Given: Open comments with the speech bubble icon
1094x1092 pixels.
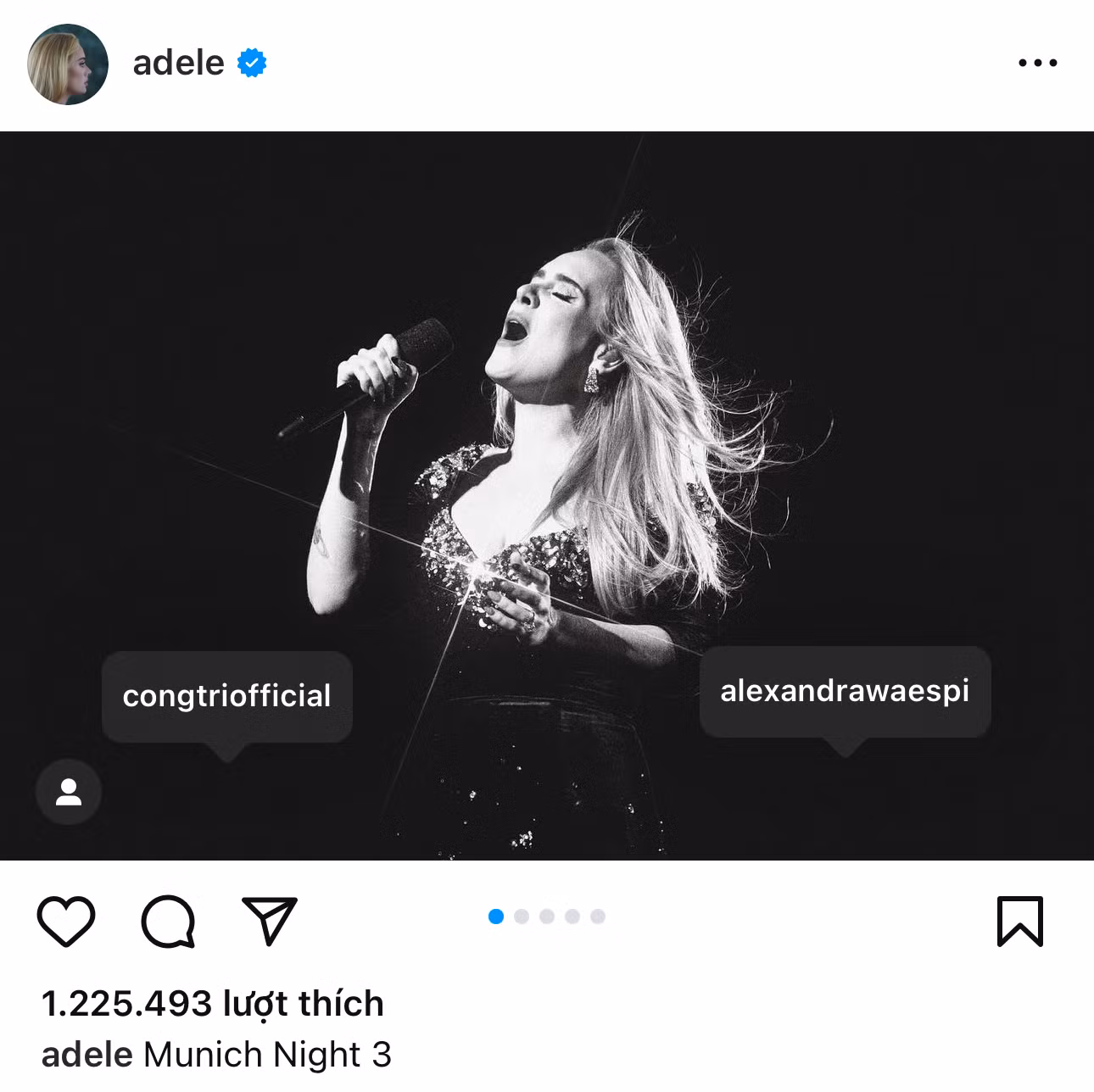Looking at the screenshot, I should tap(168, 921).
